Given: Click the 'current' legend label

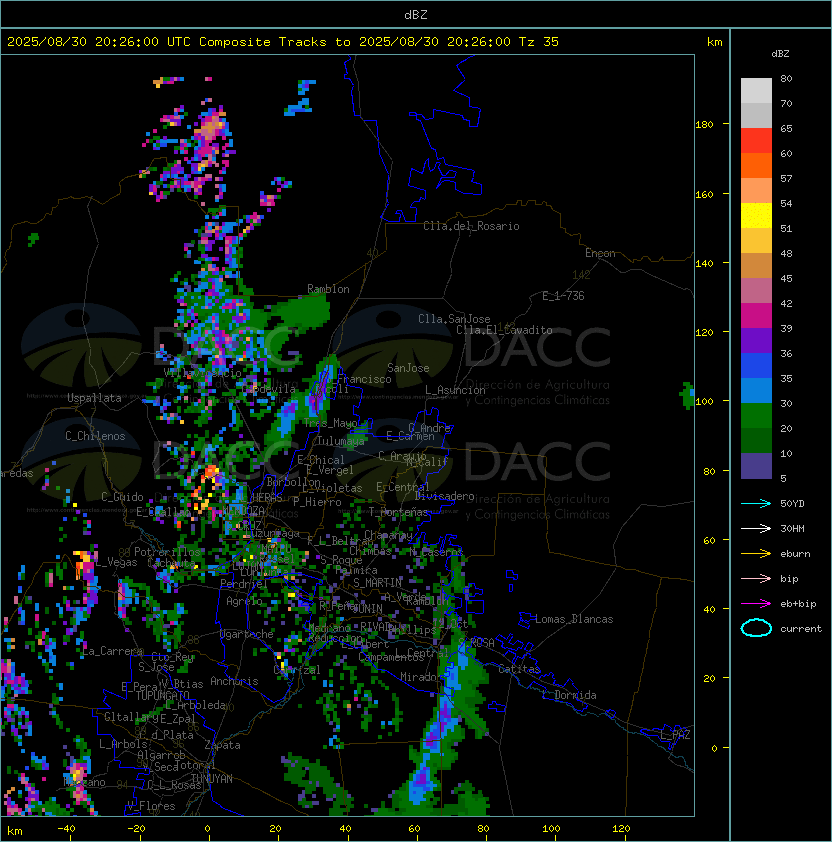Looking at the screenshot, I should [801, 629].
